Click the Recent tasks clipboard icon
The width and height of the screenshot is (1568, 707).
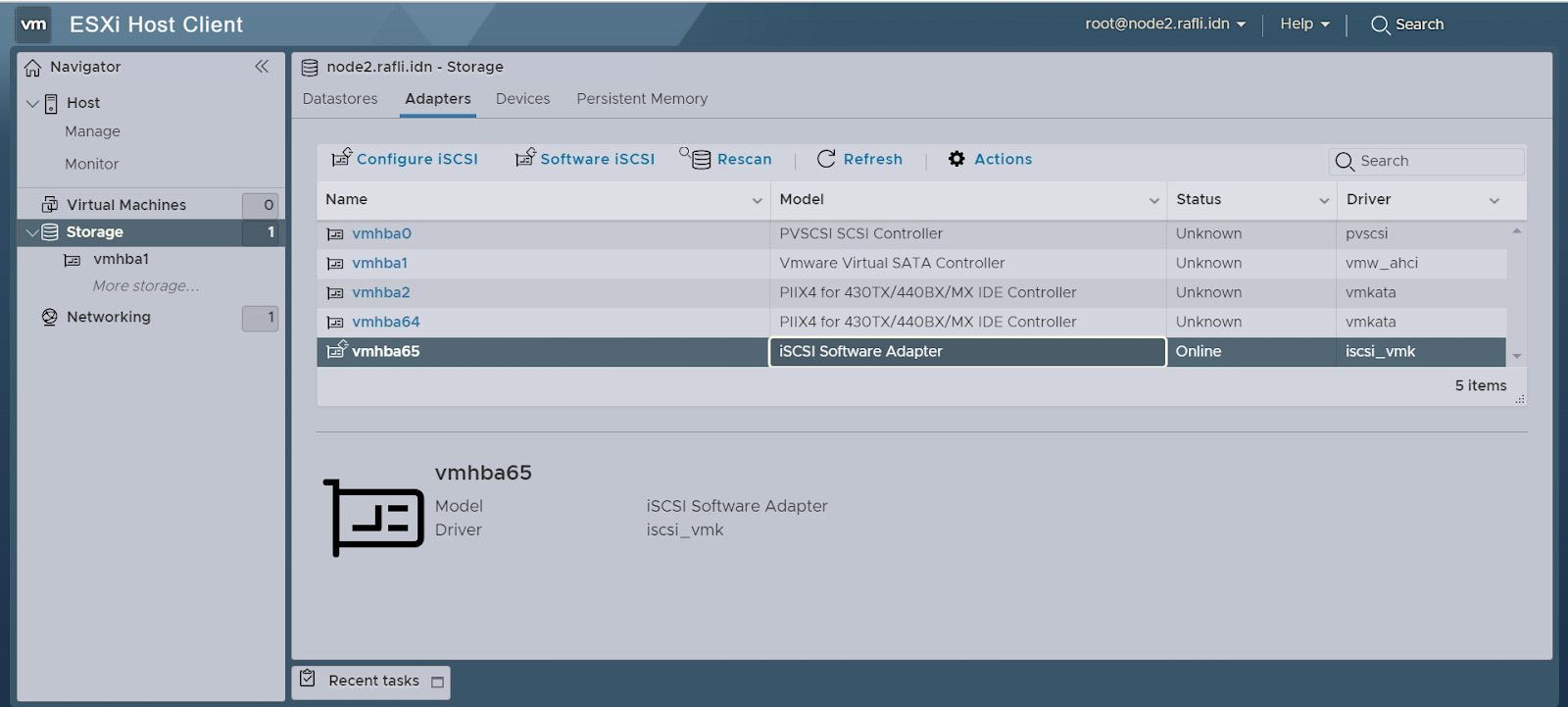pyautogui.click(x=308, y=679)
